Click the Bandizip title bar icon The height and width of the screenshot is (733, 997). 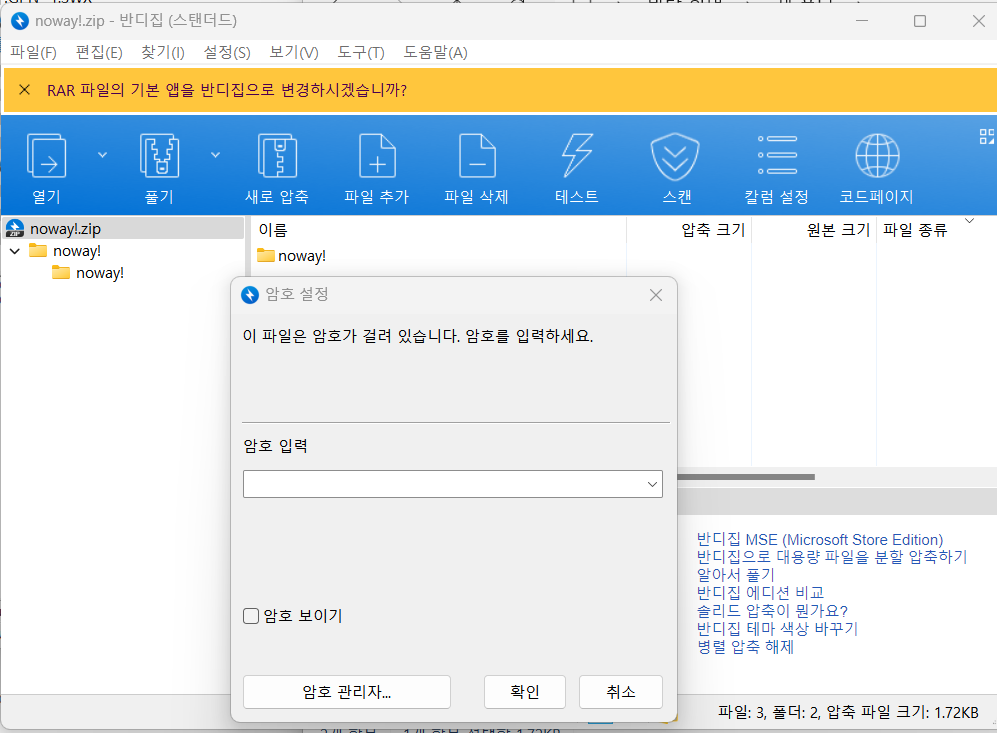tap(20, 21)
